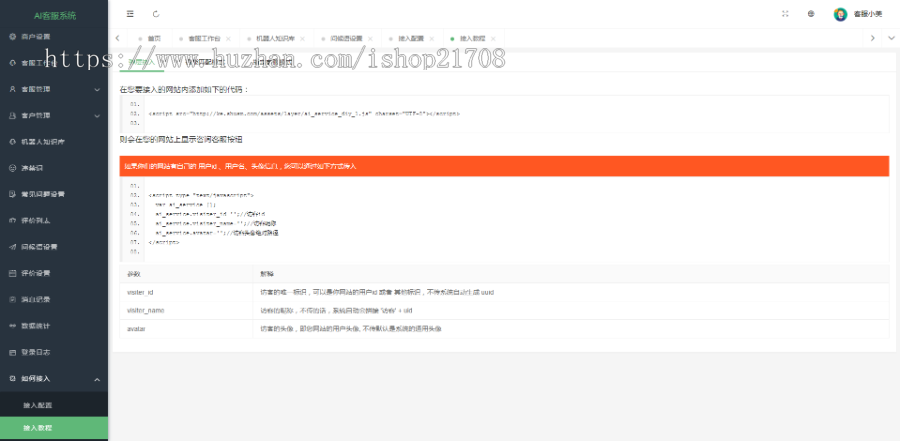Click the icon beside 常见问题设置
Viewport: 900px width, 441px height.
pos(13,194)
